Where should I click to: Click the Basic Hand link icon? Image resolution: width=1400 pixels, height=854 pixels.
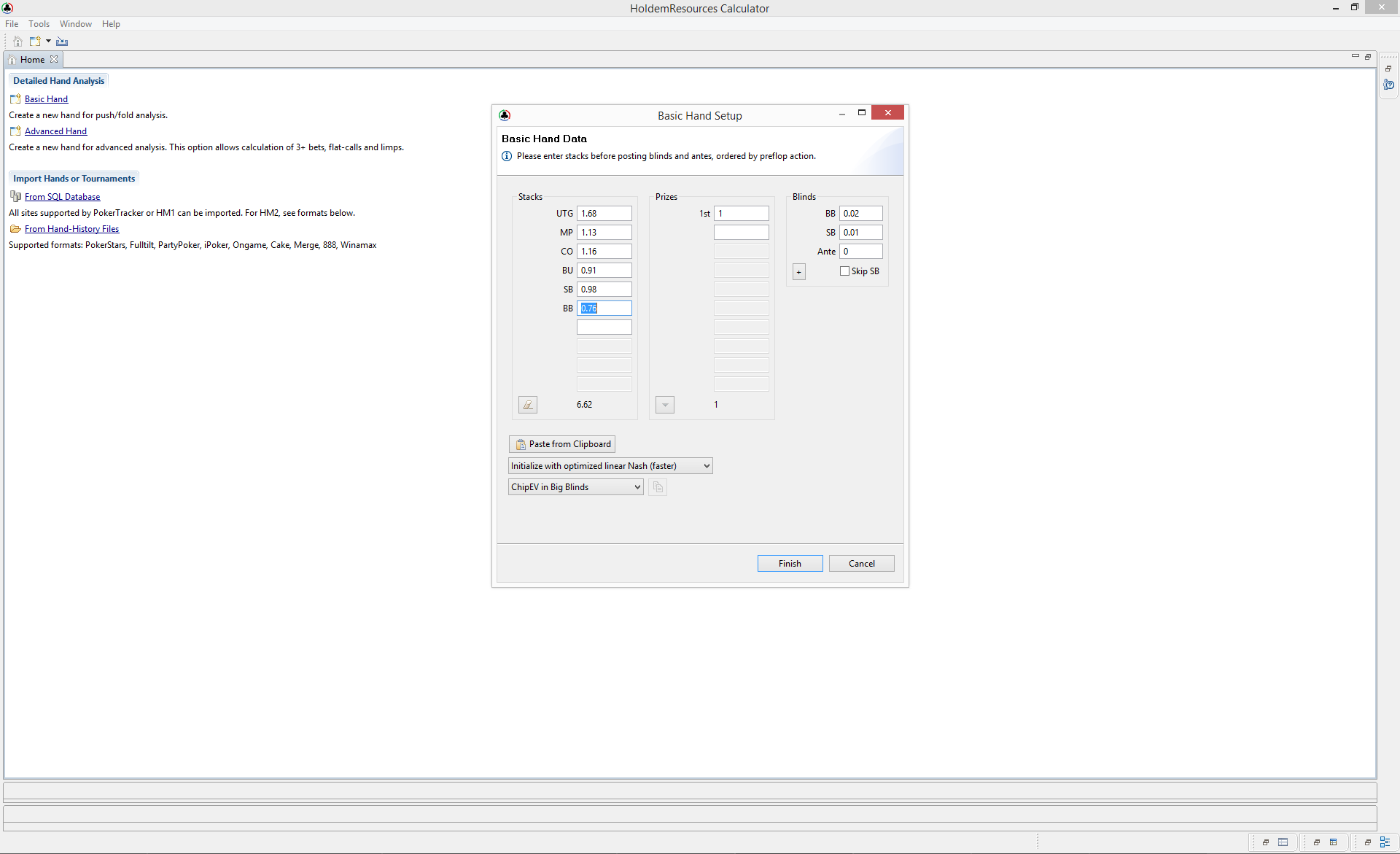[15, 98]
